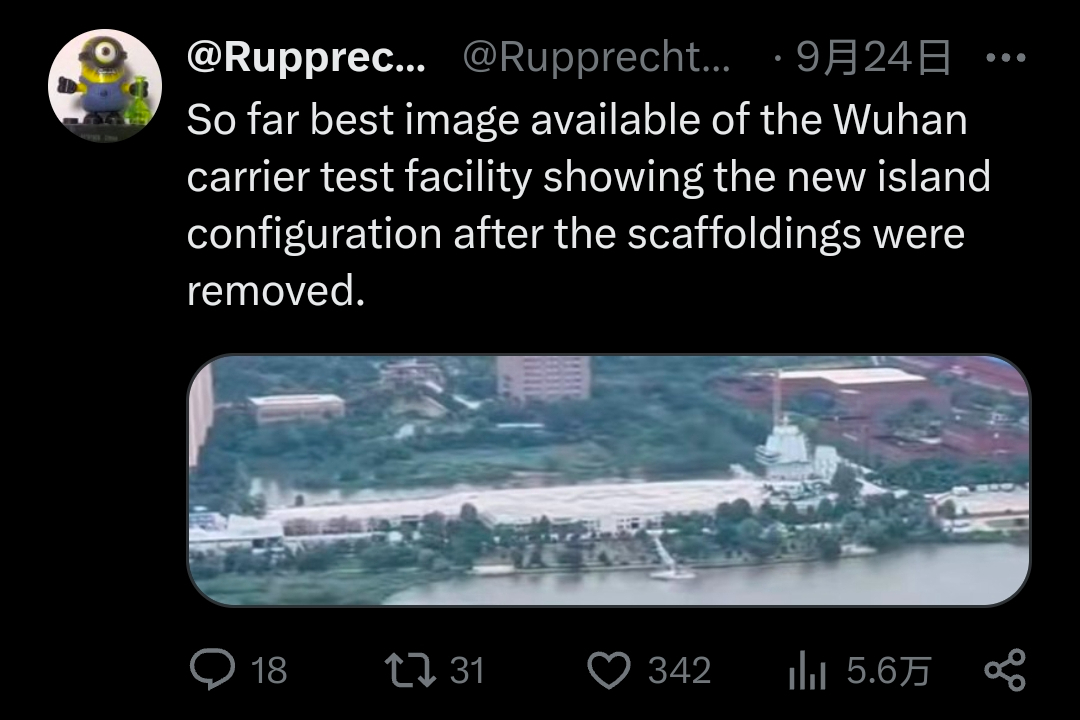This screenshot has width=1080, height=720.
Task: Click the word 'removed.' in the tweet
Action: tap(276, 290)
